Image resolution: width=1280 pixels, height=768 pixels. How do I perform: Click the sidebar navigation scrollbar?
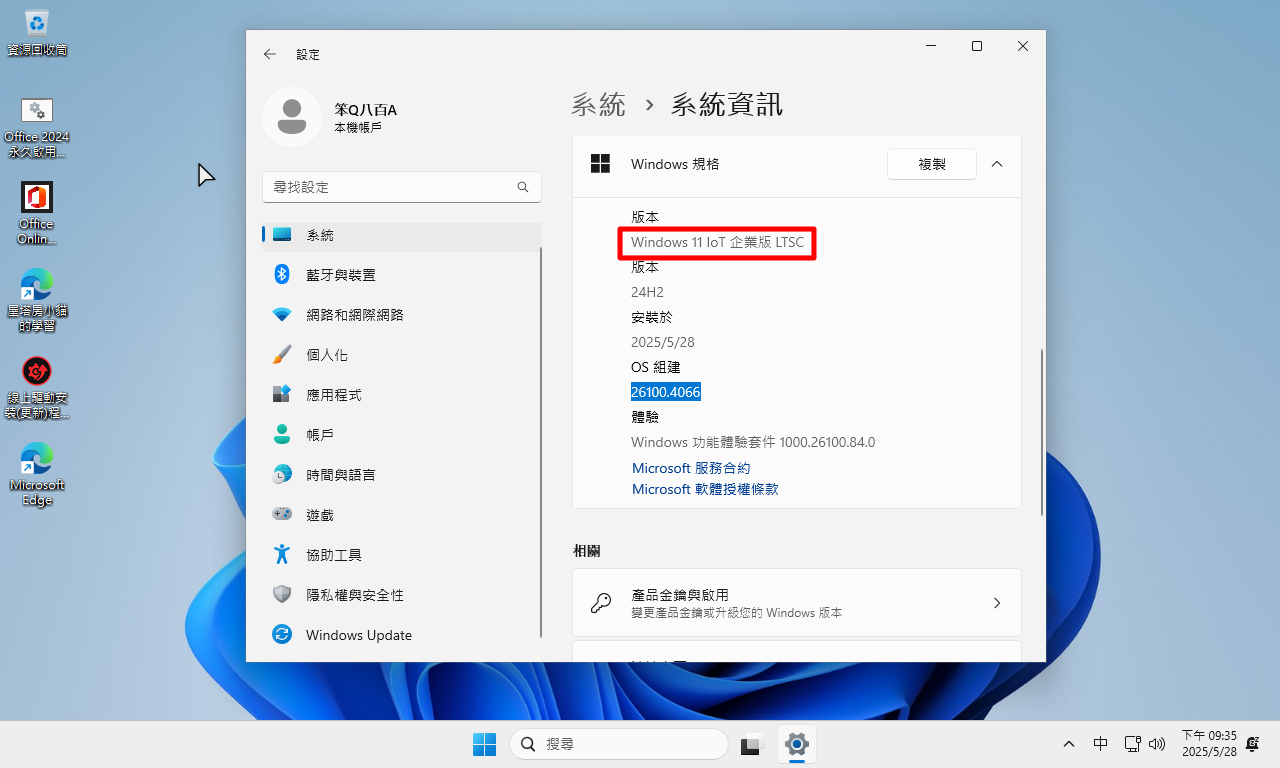(x=541, y=442)
